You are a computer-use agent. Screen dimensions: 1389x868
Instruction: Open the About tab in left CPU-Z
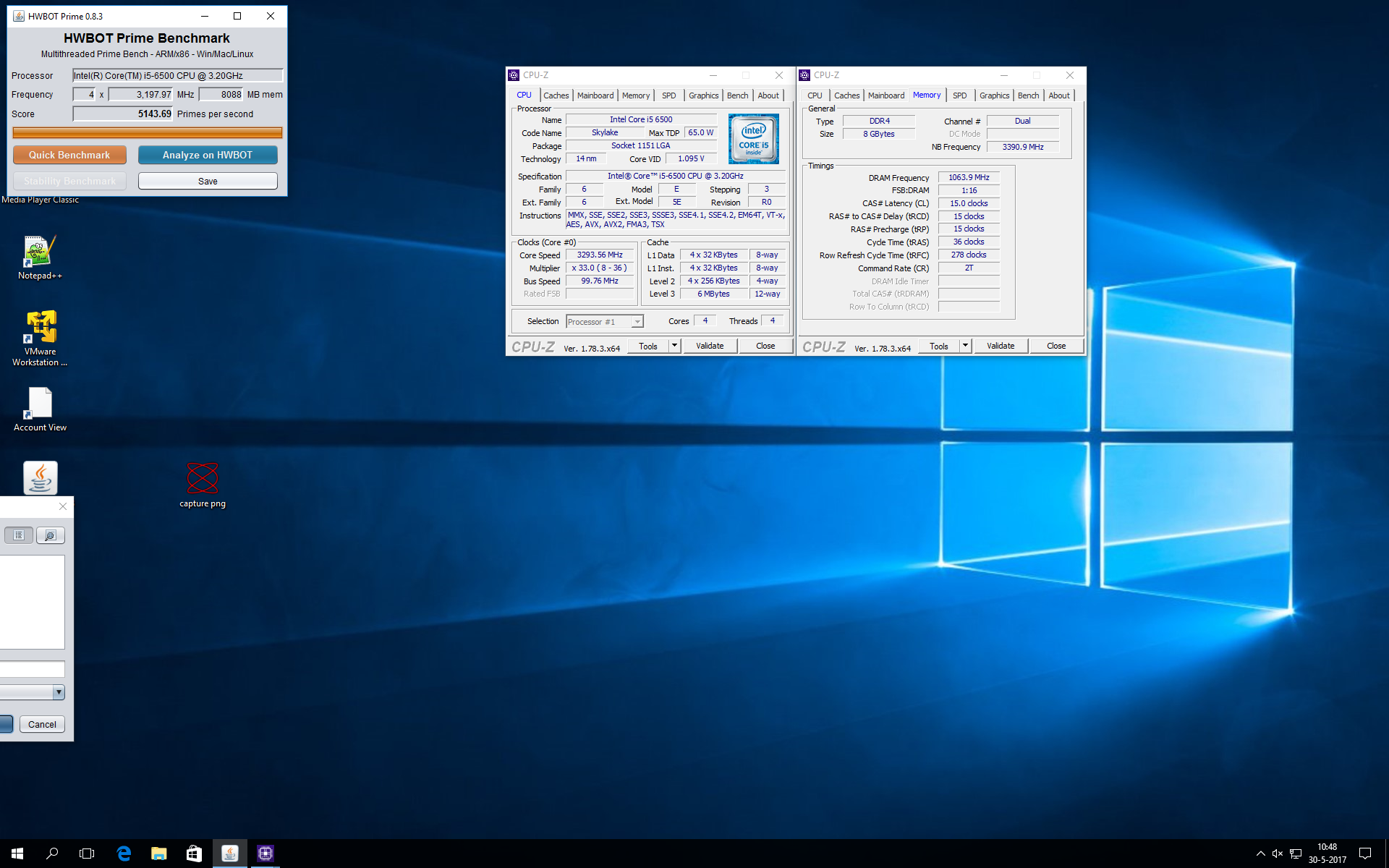pos(769,95)
